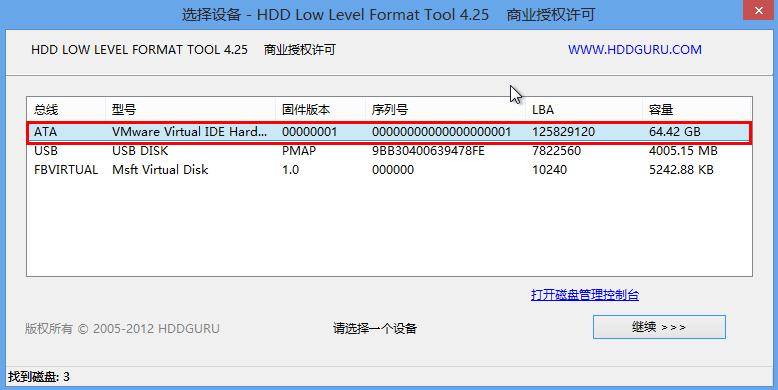Click firmware value 00000001
The width and height of the screenshot is (778, 390).
click(x=310, y=131)
